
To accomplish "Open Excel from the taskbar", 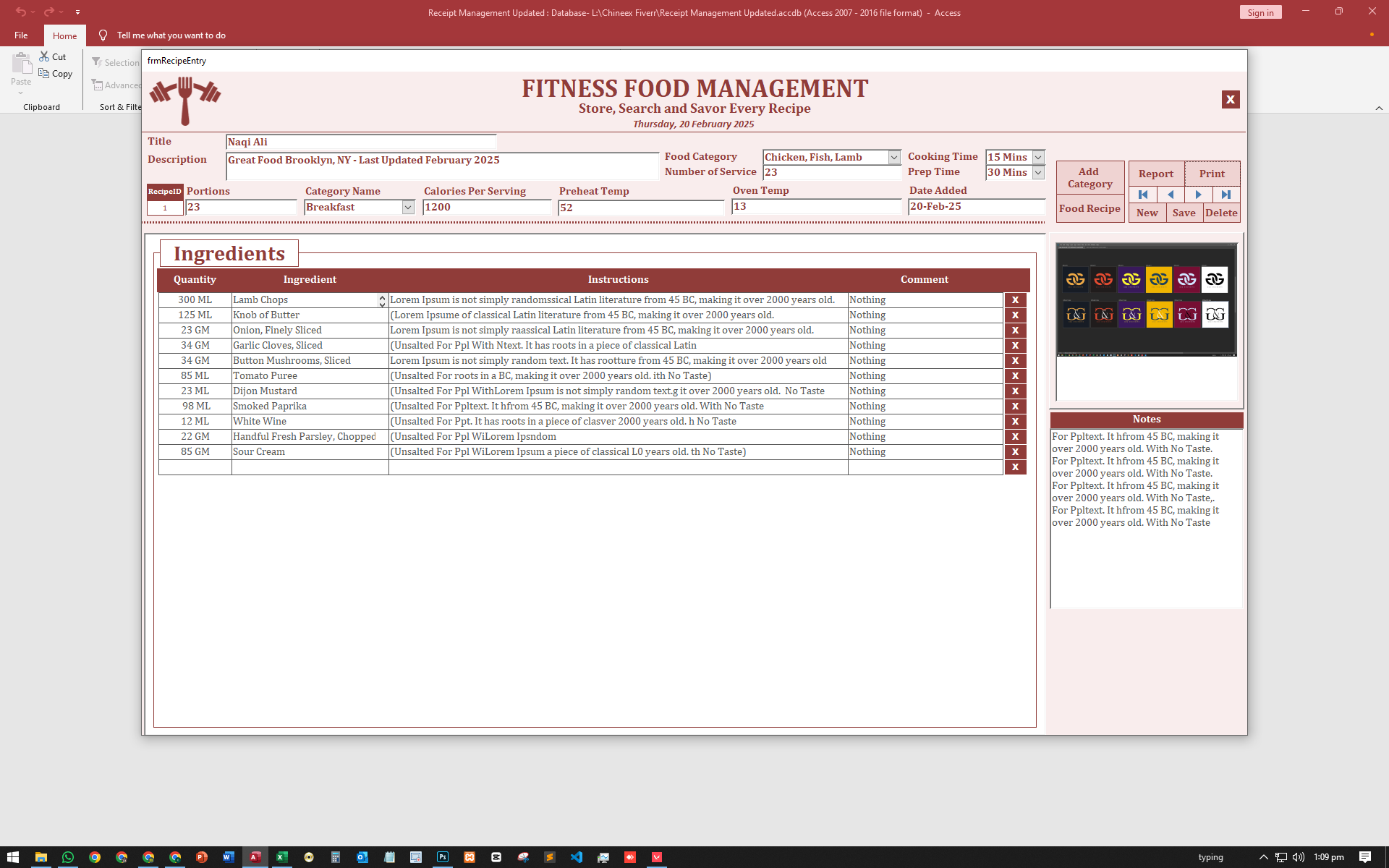I will click(x=281, y=857).
